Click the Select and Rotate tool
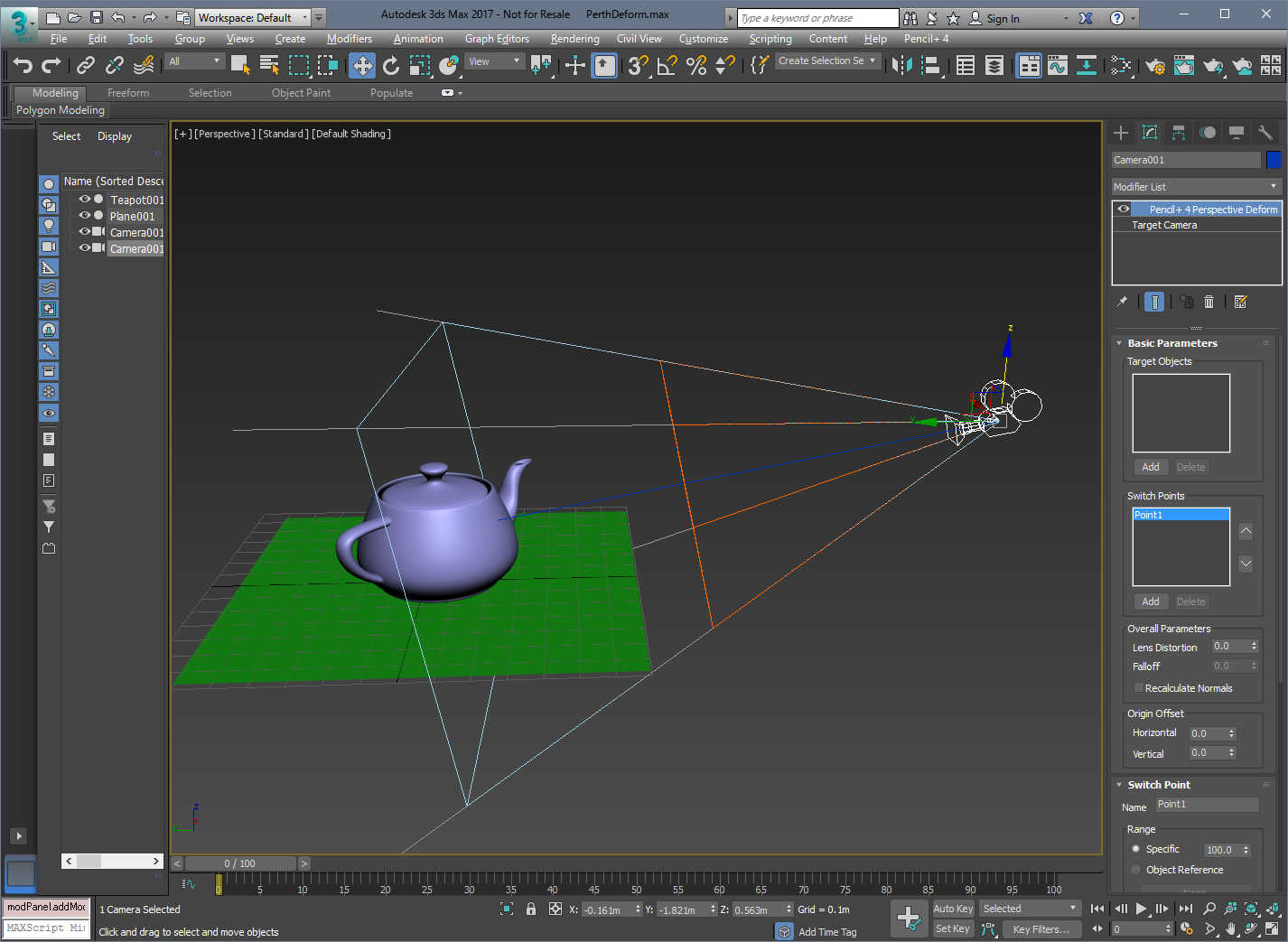The image size is (1288, 942). coord(391,65)
